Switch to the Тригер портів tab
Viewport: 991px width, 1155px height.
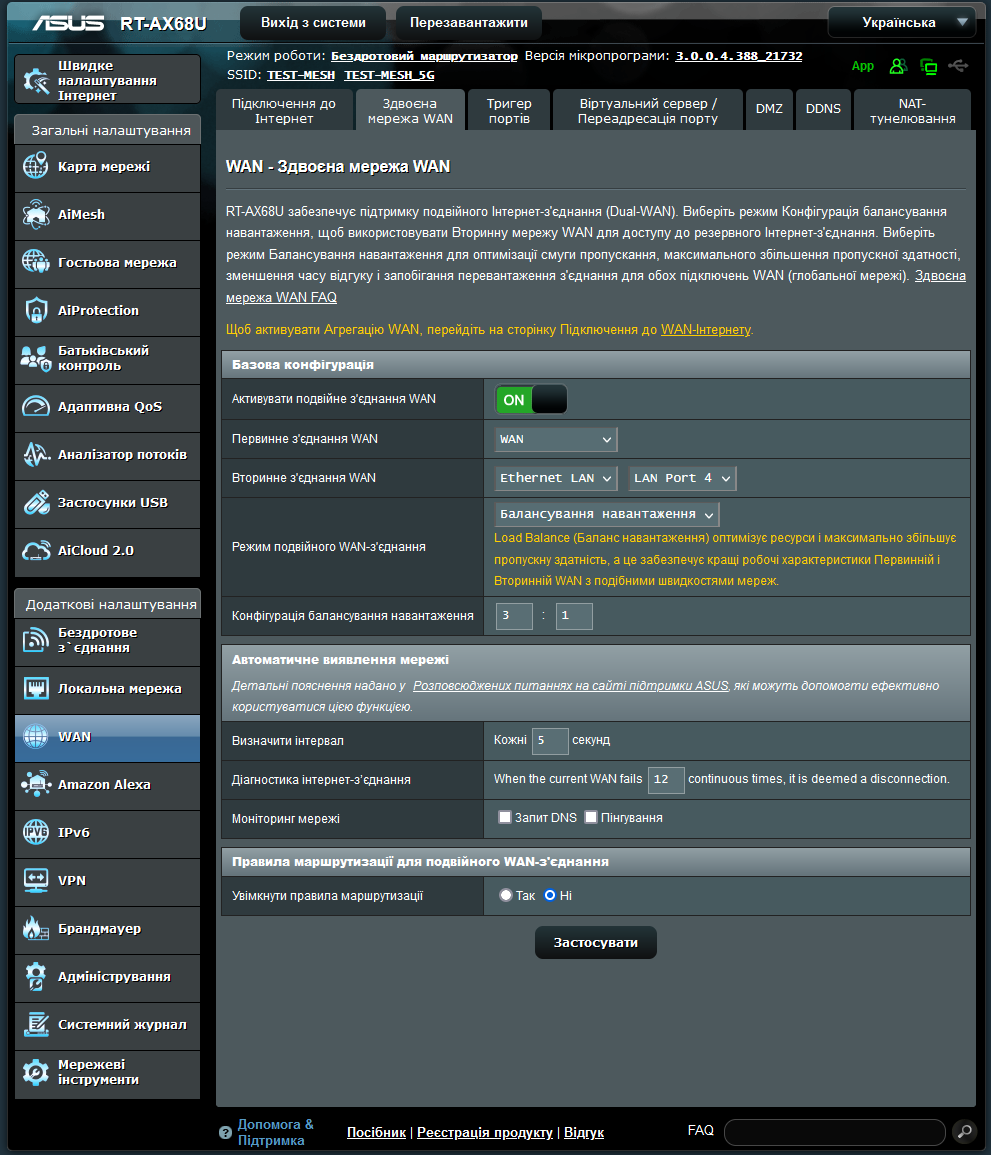click(509, 110)
